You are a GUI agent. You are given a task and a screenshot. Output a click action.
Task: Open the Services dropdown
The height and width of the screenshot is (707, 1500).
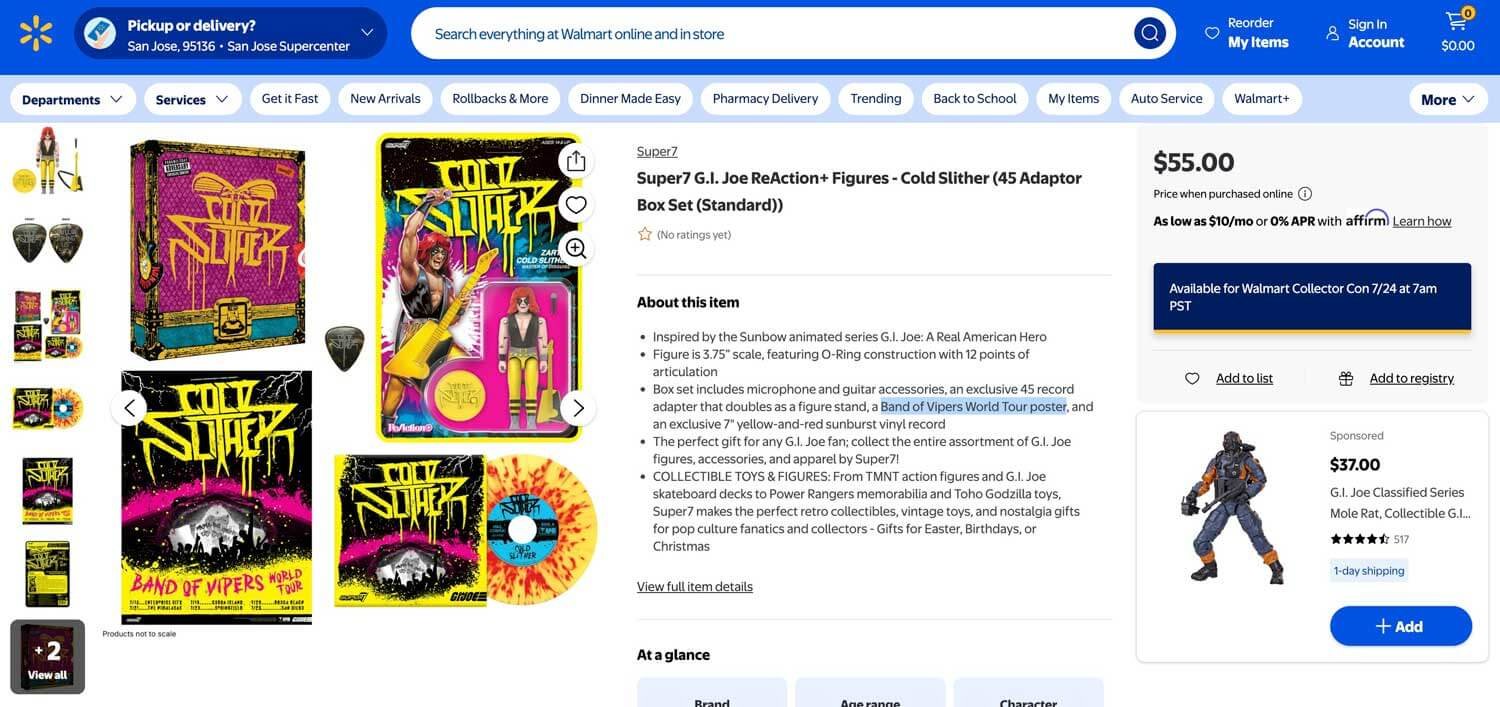click(192, 99)
